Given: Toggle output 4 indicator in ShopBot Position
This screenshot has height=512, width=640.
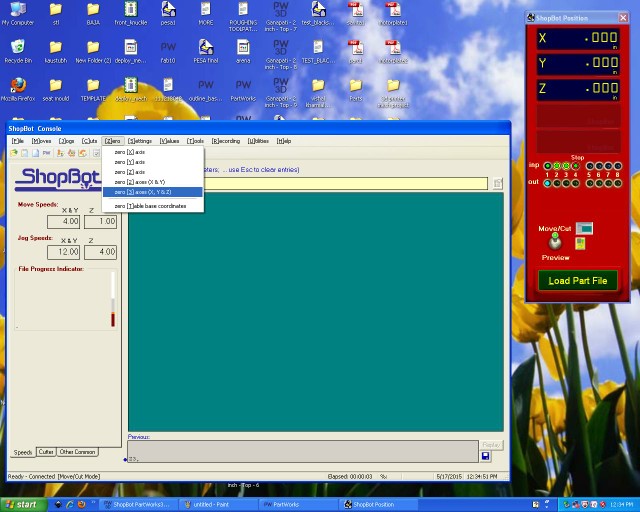Looking at the screenshot, I should (576, 183).
